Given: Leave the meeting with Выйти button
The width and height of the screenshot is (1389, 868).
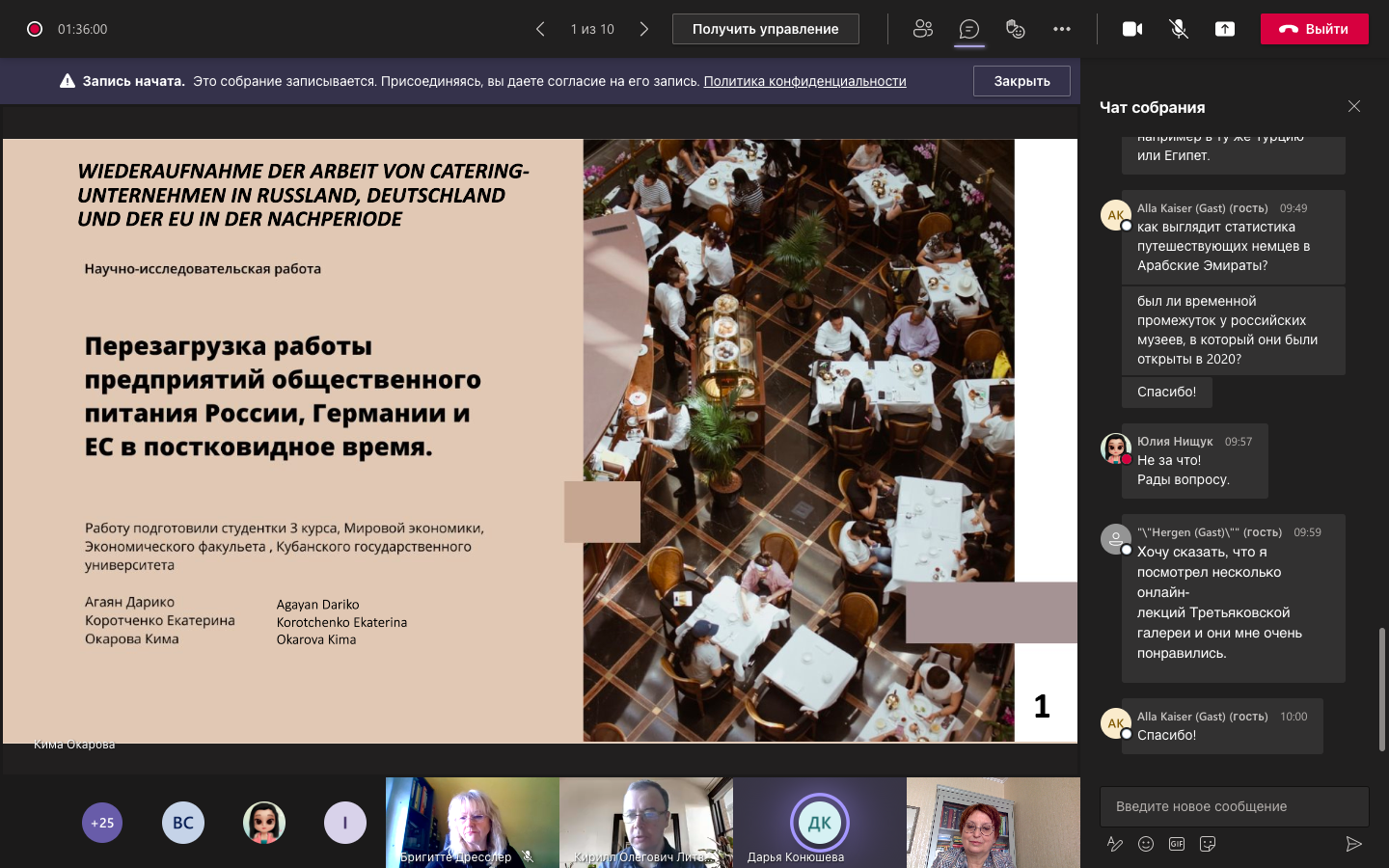Looking at the screenshot, I should pyautogui.click(x=1314, y=29).
